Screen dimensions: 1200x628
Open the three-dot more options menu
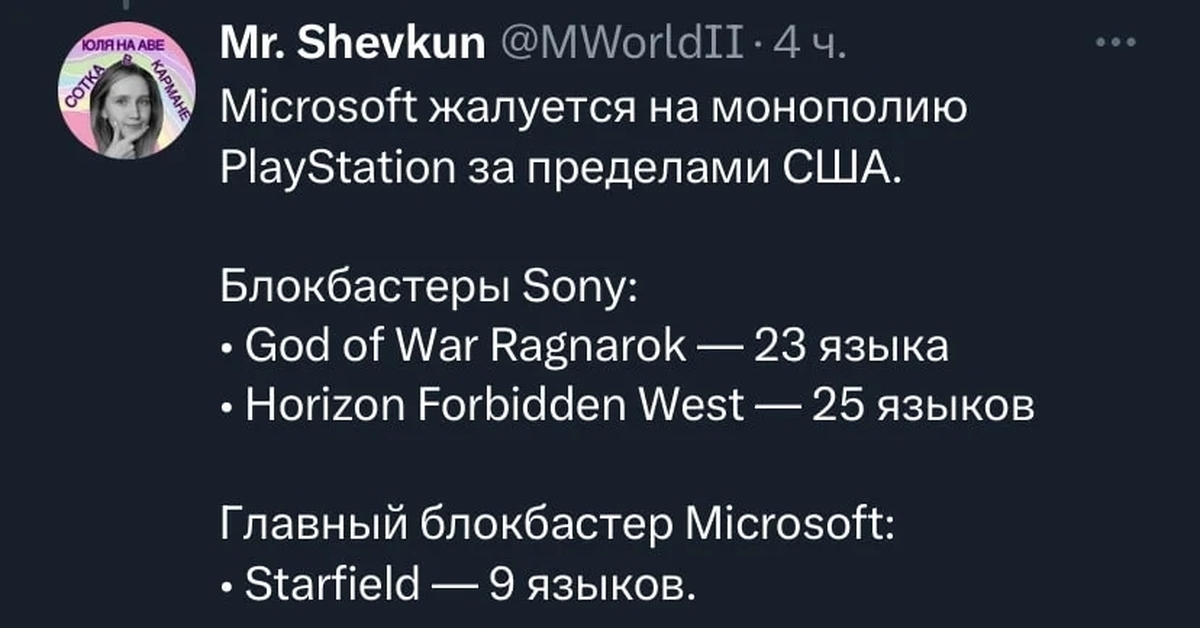coord(1116,43)
